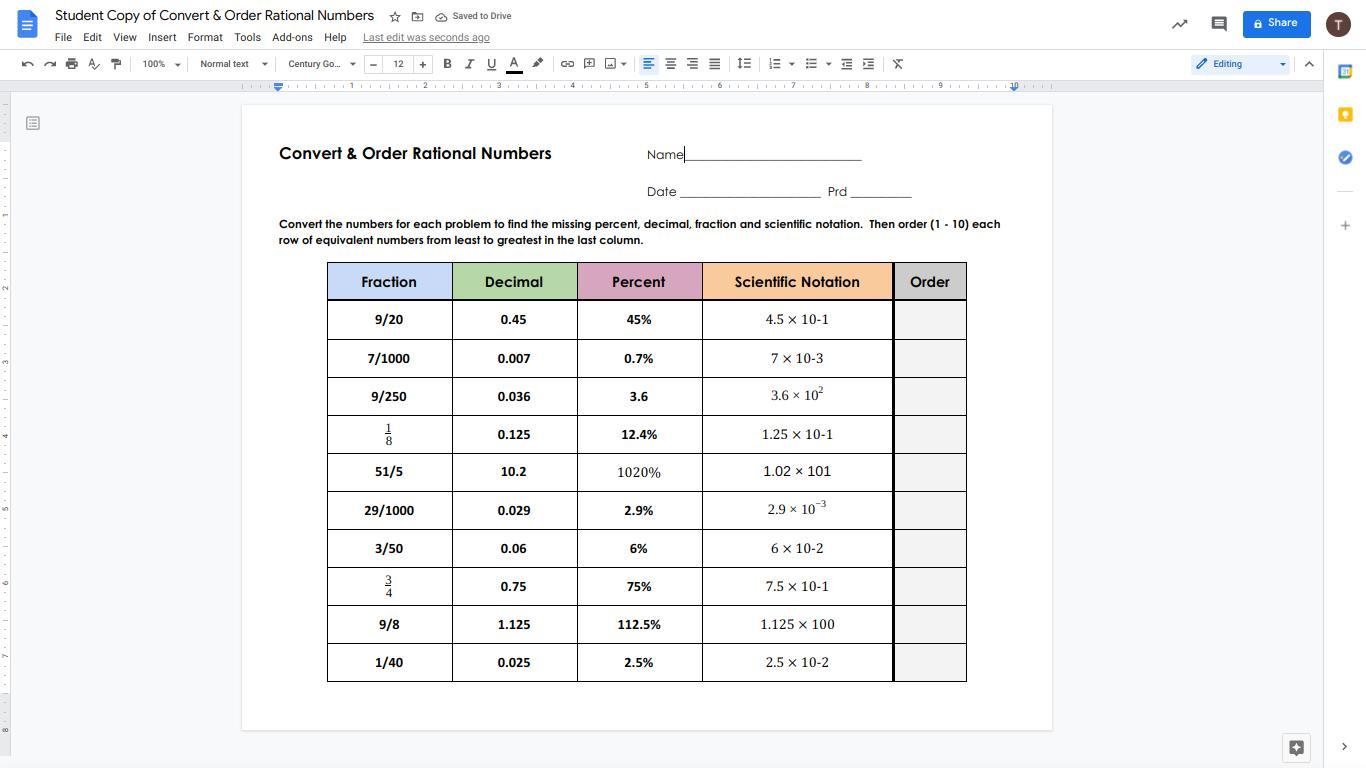Open the Google account avatar
This screenshot has width=1366, height=768.
coord(1338,24)
